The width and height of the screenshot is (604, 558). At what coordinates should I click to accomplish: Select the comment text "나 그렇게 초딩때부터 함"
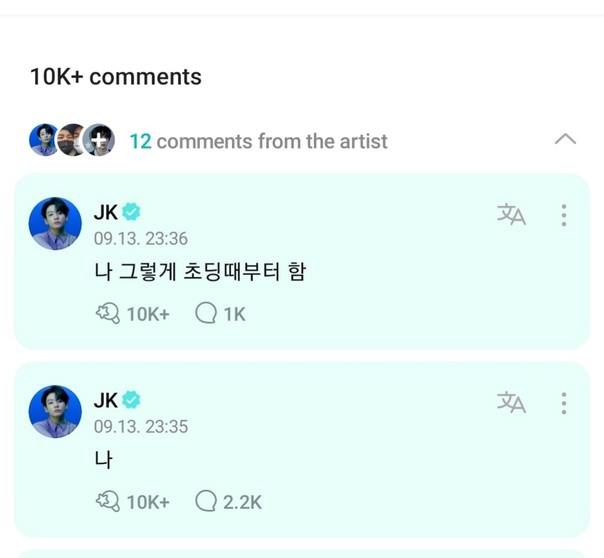pyautogui.click(x=199, y=270)
